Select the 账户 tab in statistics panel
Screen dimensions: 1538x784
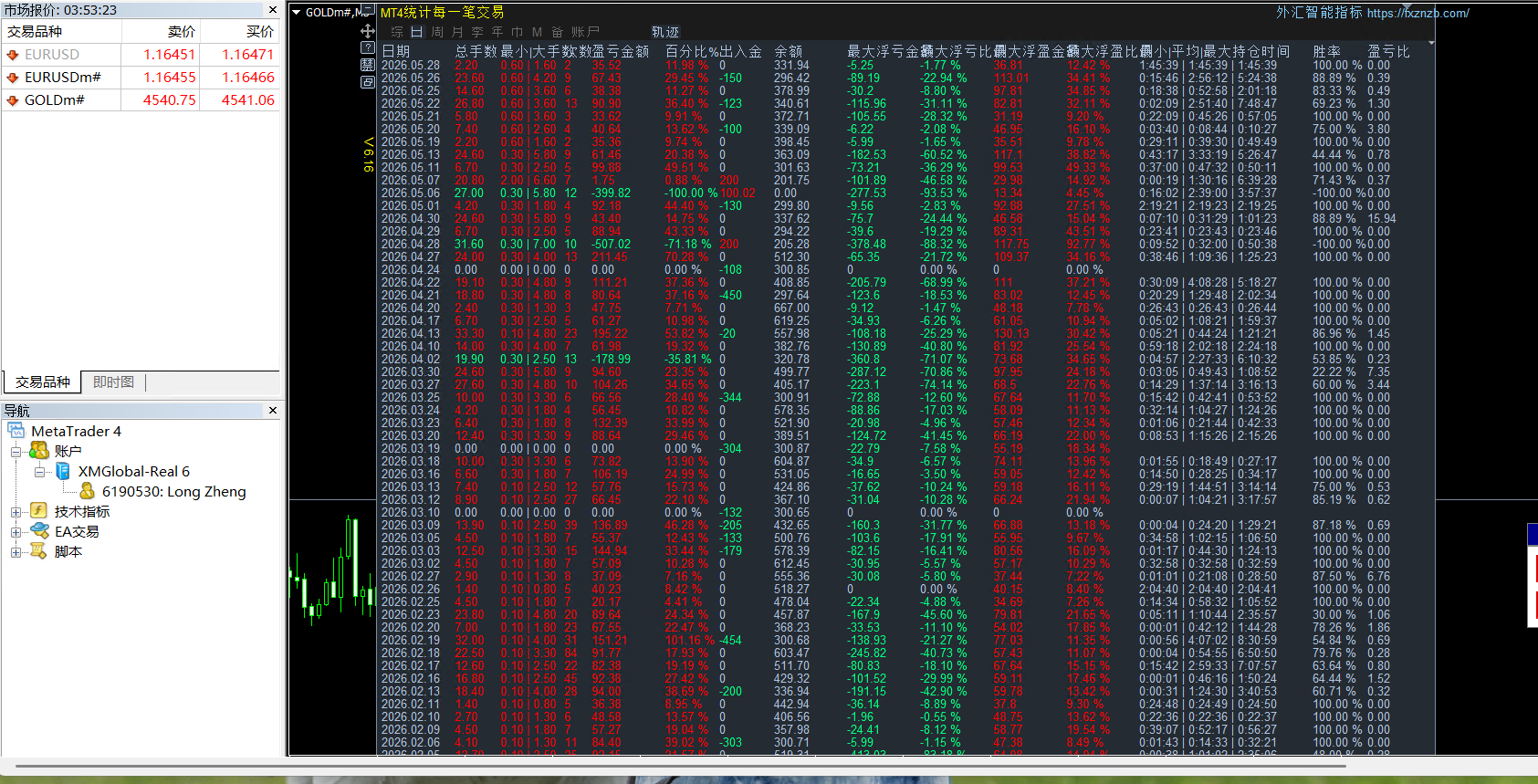click(585, 32)
